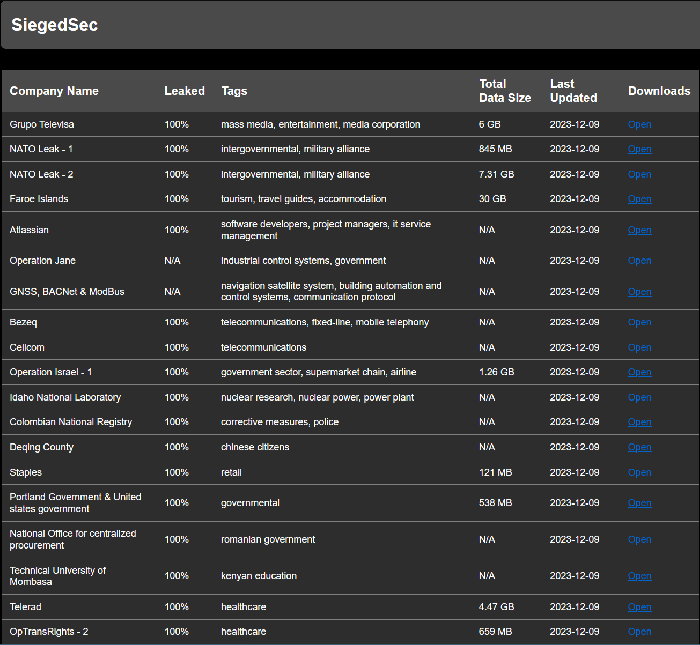Screen dimensions: 700x645
Task: Click the Total Data Size column header
Action: click(505, 91)
